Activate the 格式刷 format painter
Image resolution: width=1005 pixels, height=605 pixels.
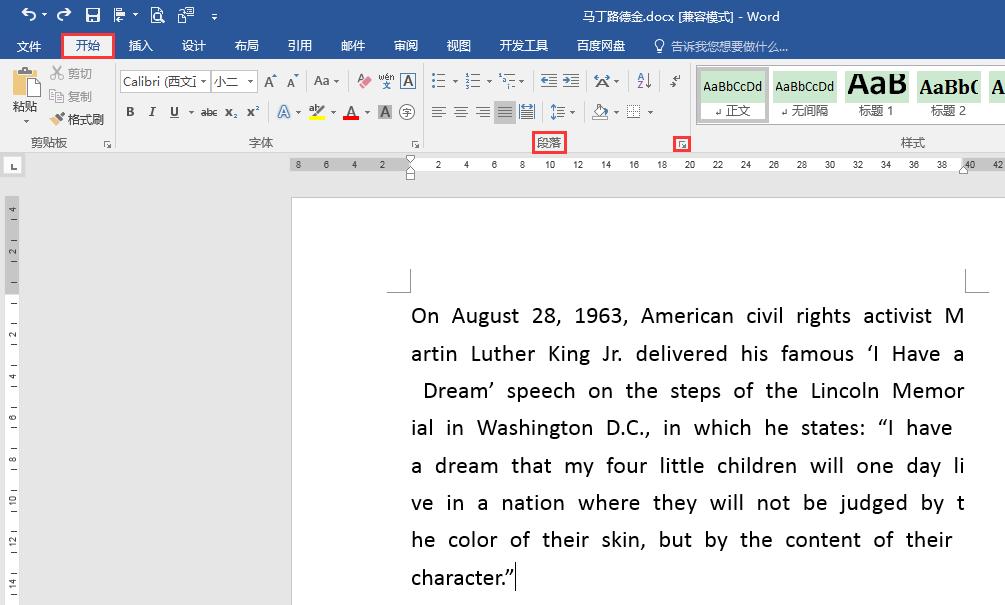77,119
